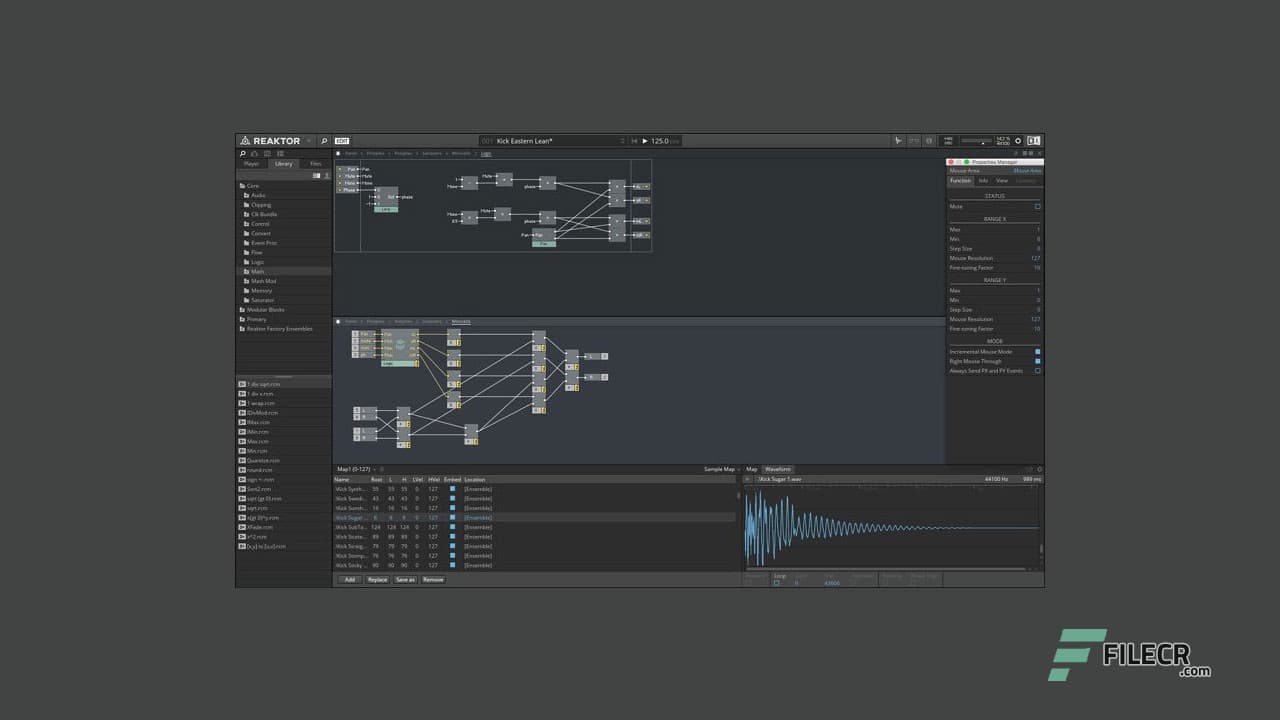This screenshot has height=720, width=1280.
Task: Click the side panel layout icon top right
Action: [x=1033, y=141]
